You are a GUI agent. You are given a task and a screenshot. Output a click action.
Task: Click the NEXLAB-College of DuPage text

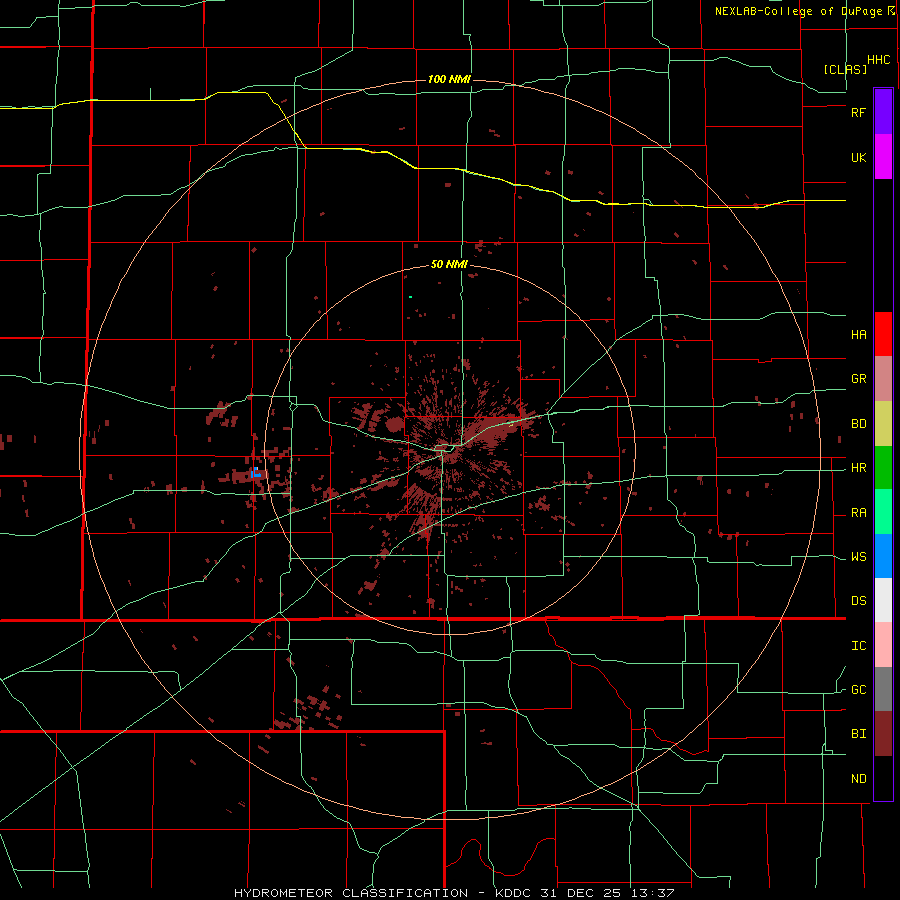(800, 11)
